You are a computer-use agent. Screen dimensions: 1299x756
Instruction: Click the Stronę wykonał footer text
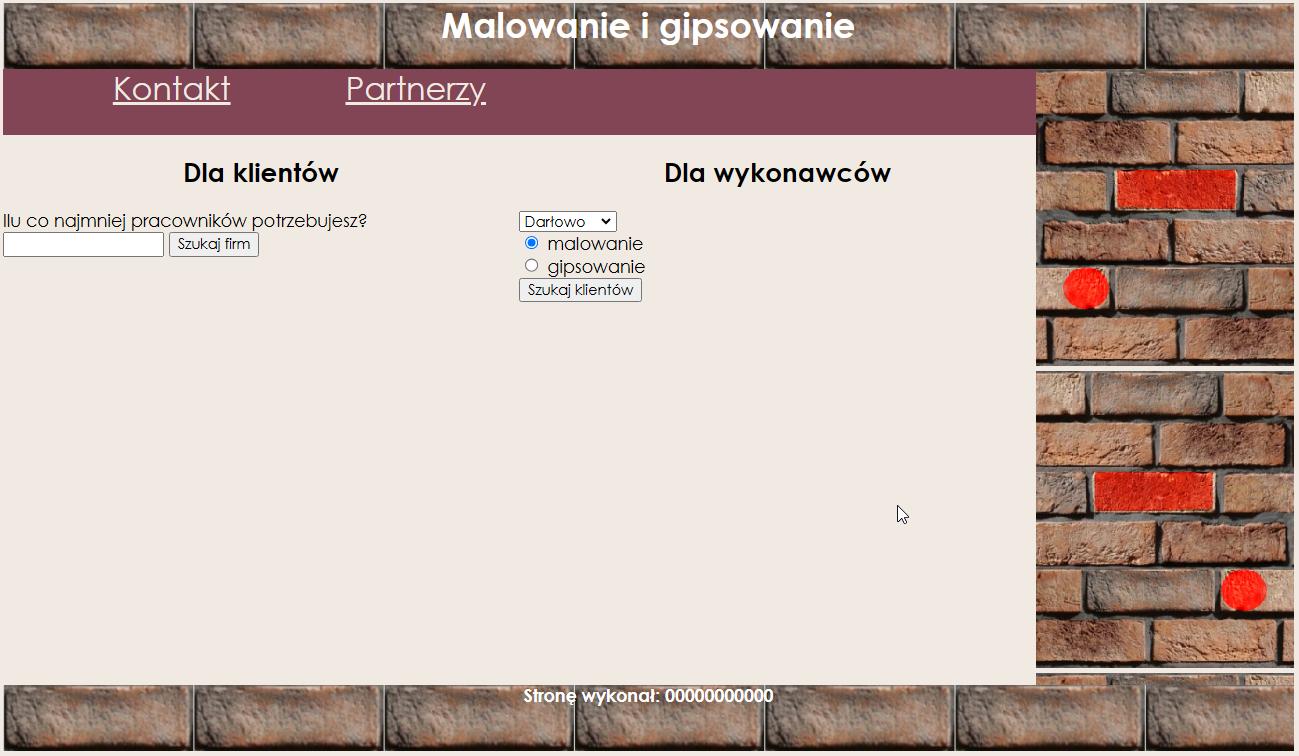point(648,696)
